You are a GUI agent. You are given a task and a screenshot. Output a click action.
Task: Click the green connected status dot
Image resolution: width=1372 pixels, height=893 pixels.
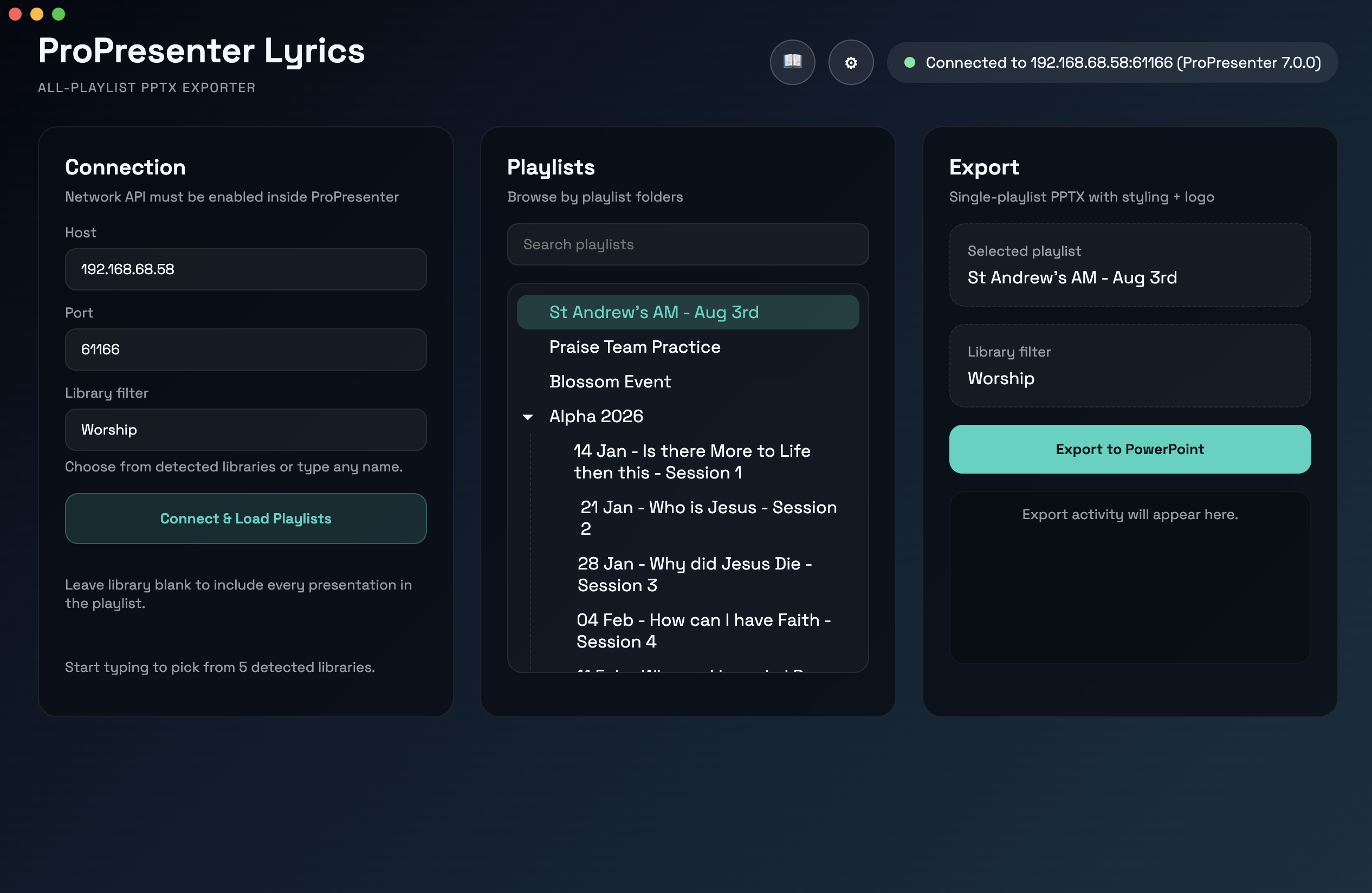[911, 62]
